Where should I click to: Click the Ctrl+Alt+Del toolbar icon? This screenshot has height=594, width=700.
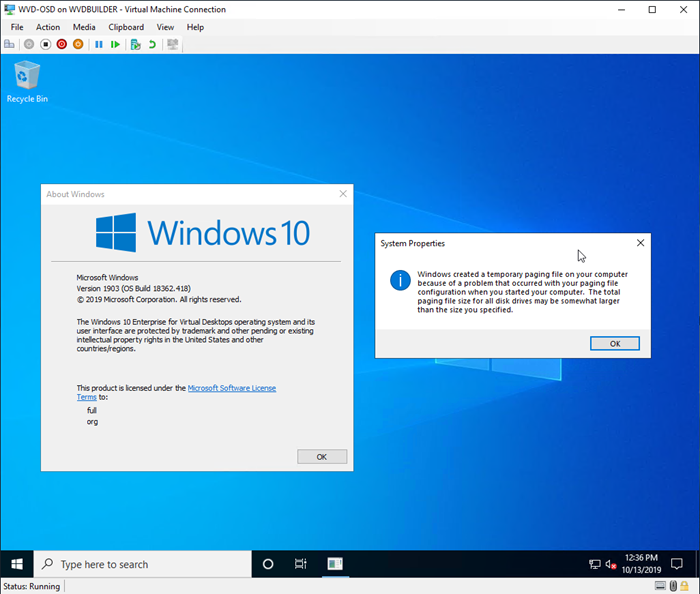point(9,44)
